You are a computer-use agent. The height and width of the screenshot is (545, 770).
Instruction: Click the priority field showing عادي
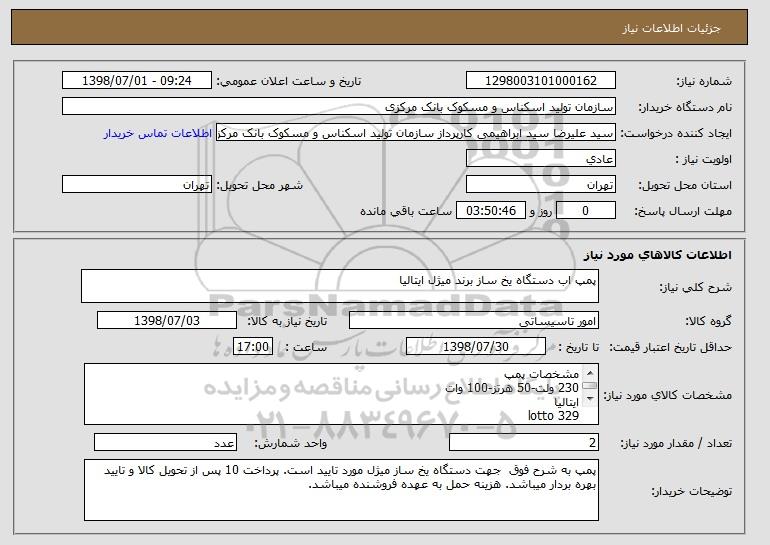(x=541, y=159)
